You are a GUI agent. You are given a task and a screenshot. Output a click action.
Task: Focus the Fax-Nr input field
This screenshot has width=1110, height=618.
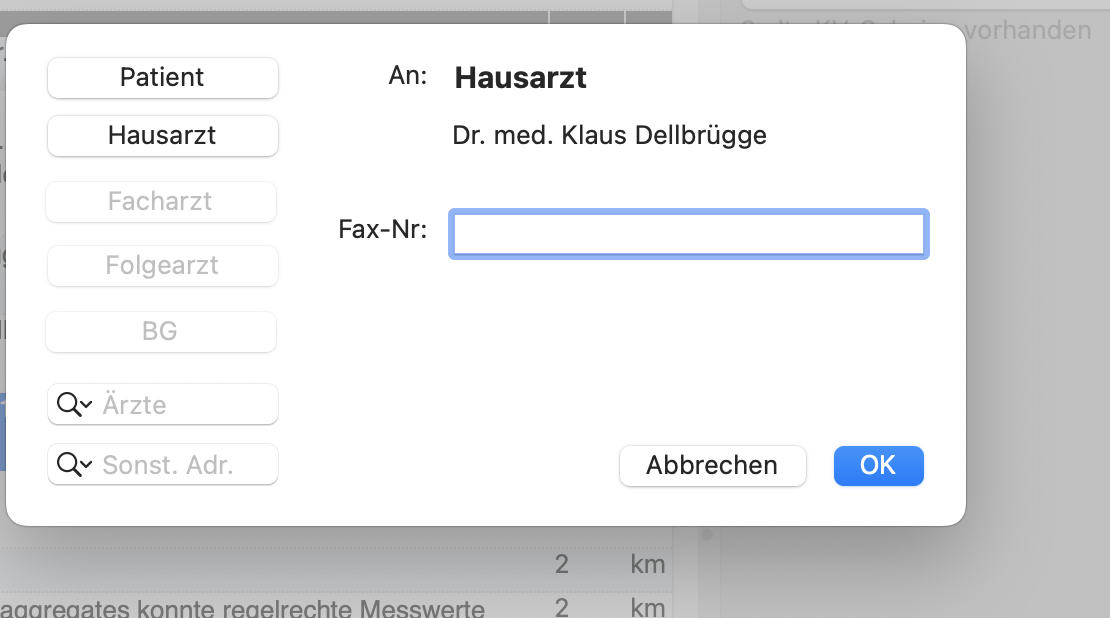tap(689, 234)
